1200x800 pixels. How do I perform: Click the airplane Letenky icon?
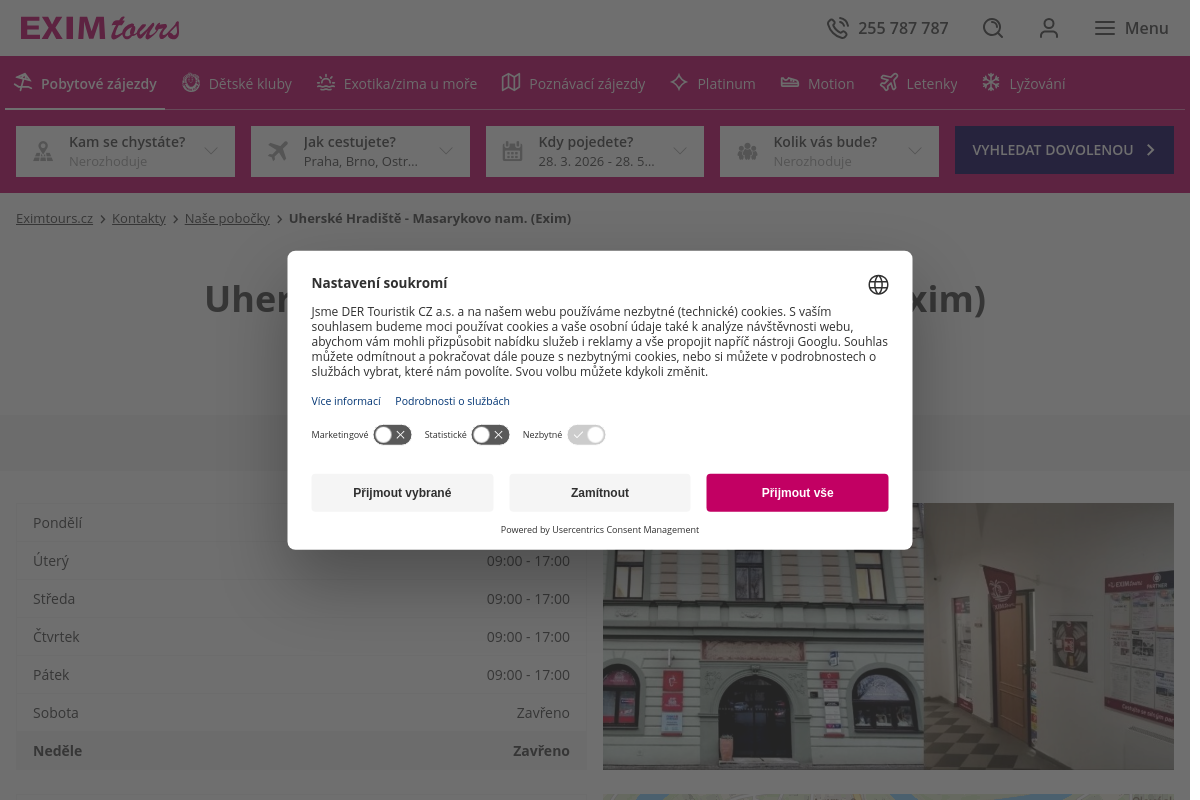click(889, 83)
